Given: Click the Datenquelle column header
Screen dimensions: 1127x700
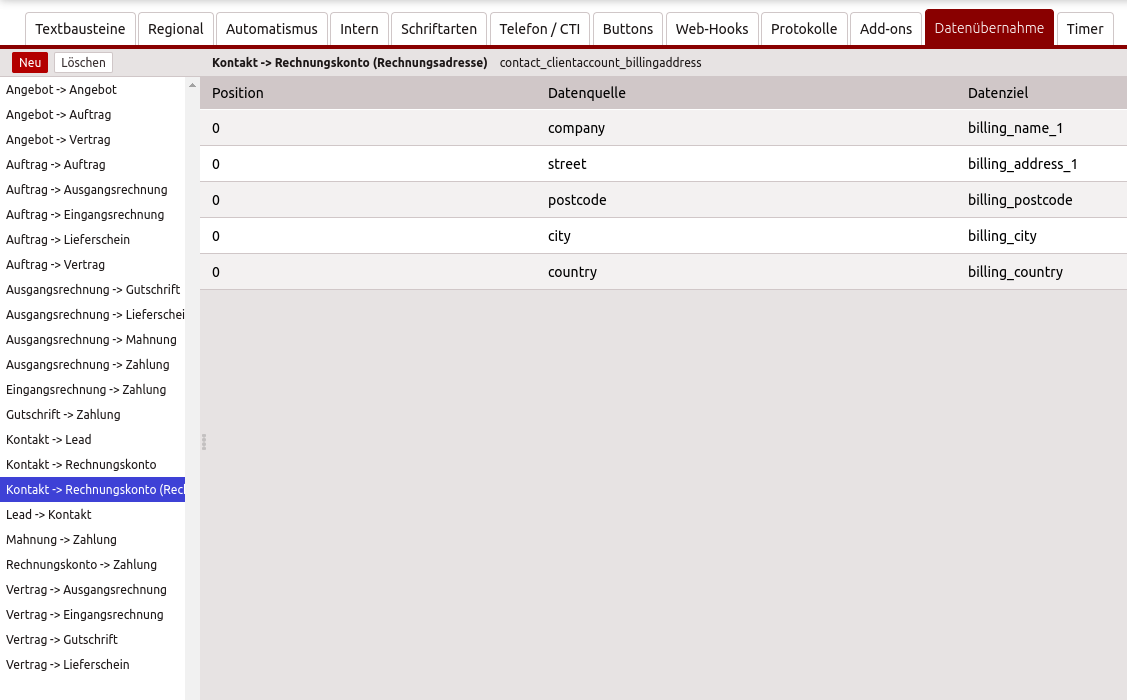Looking at the screenshot, I should [586, 93].
